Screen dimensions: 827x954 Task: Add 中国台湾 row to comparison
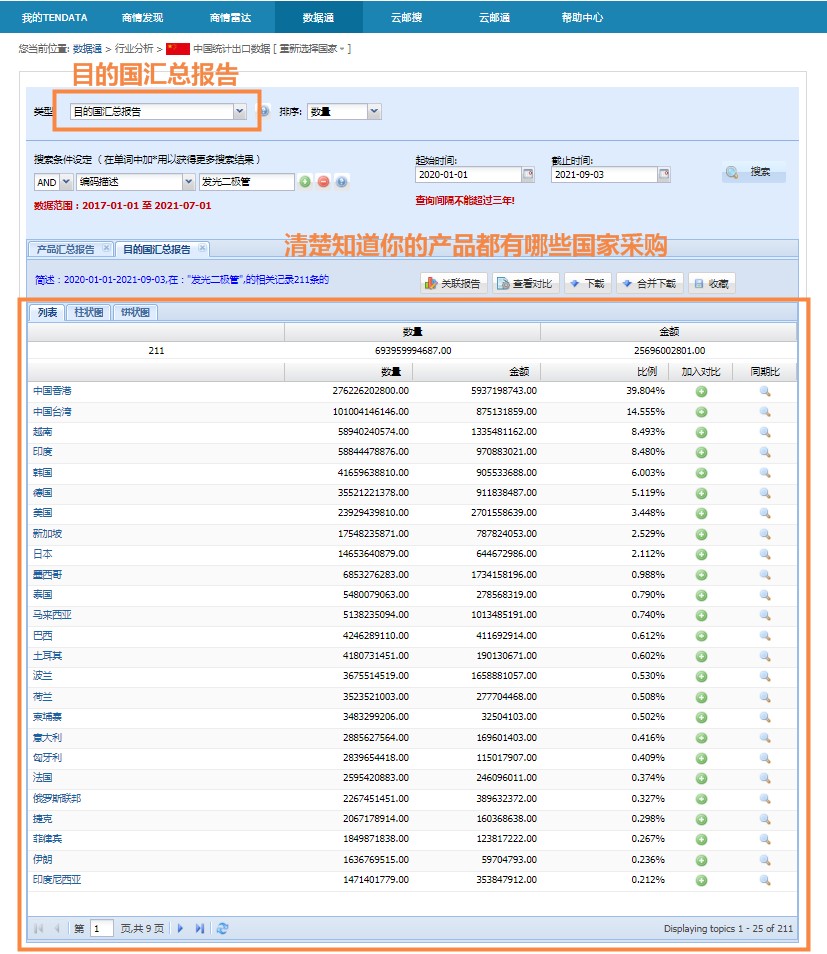coord(701,412)
